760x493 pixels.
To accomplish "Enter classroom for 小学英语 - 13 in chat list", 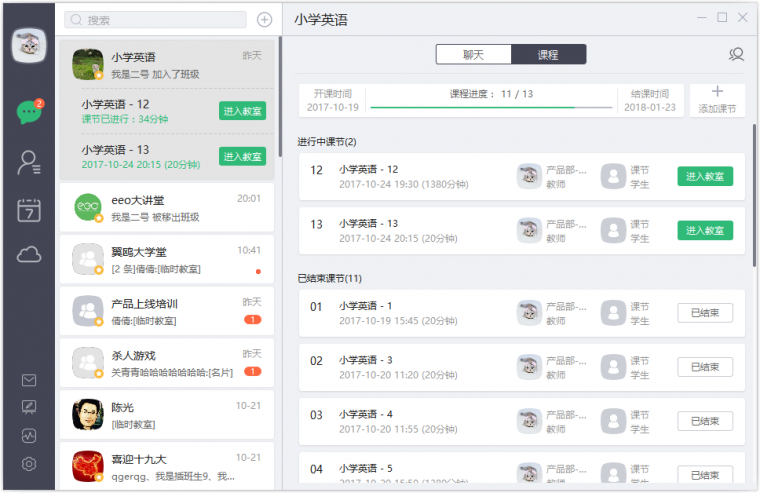I will [242, 156].
